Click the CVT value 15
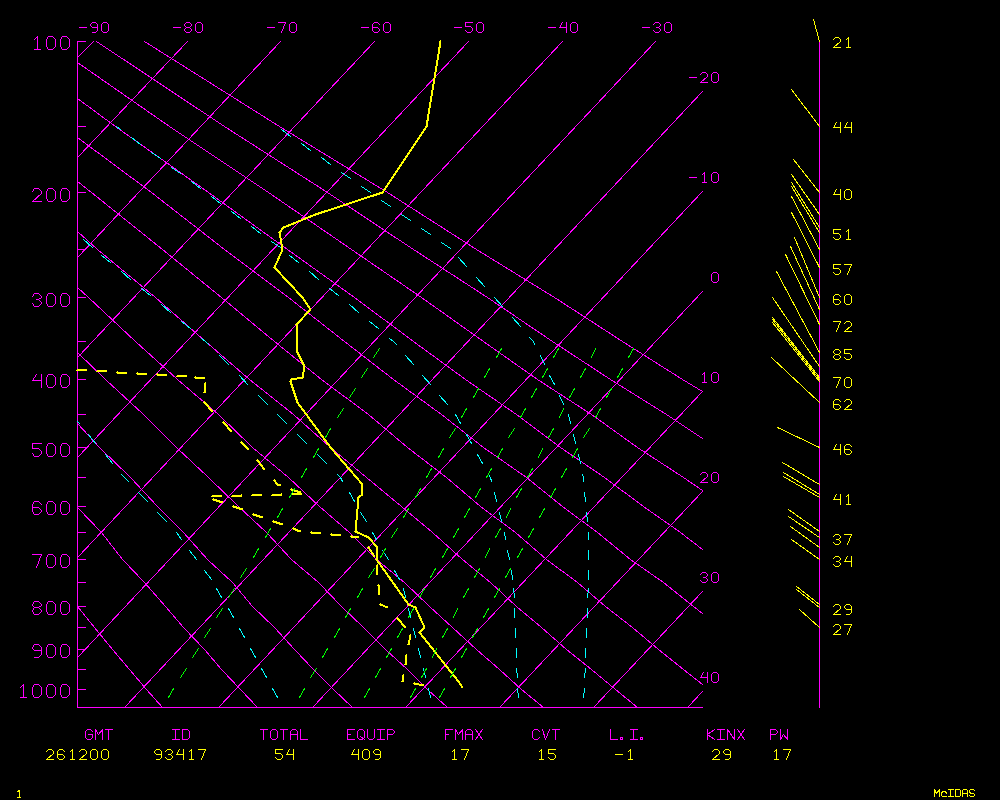The image size is (1000, 800). coord(546,755)
